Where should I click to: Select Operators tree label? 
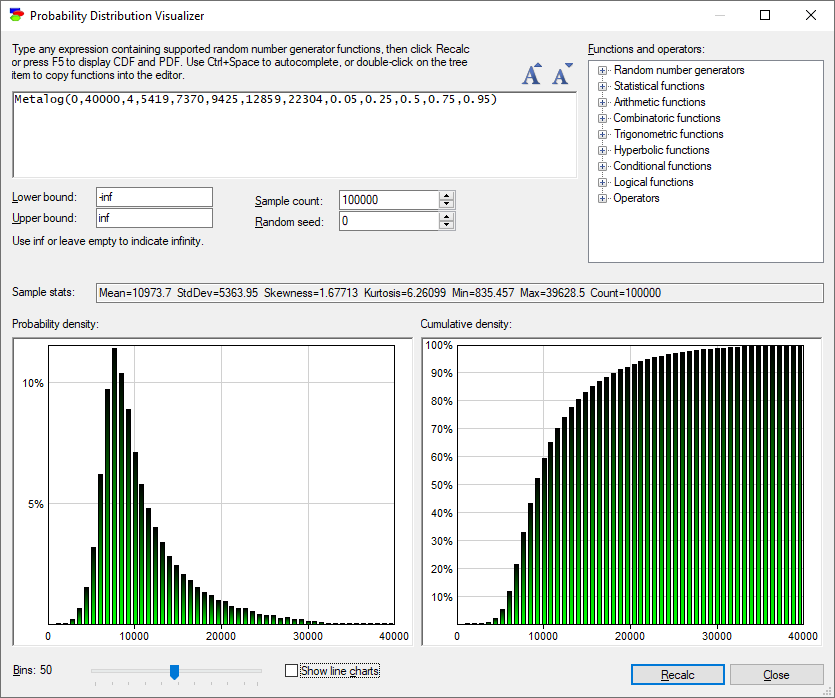tap(636, 198)
